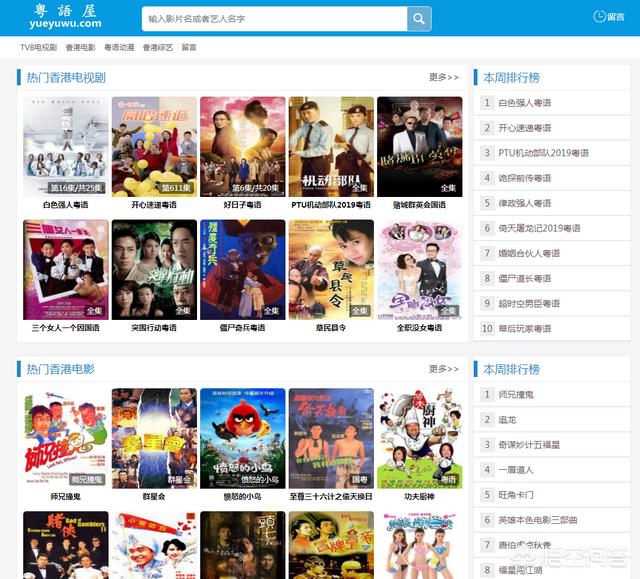Viewport: 640px width, 579px height.
Task: Open the 白色强人粤语 poster thumbnail
Action: click(x=66, y=147)
